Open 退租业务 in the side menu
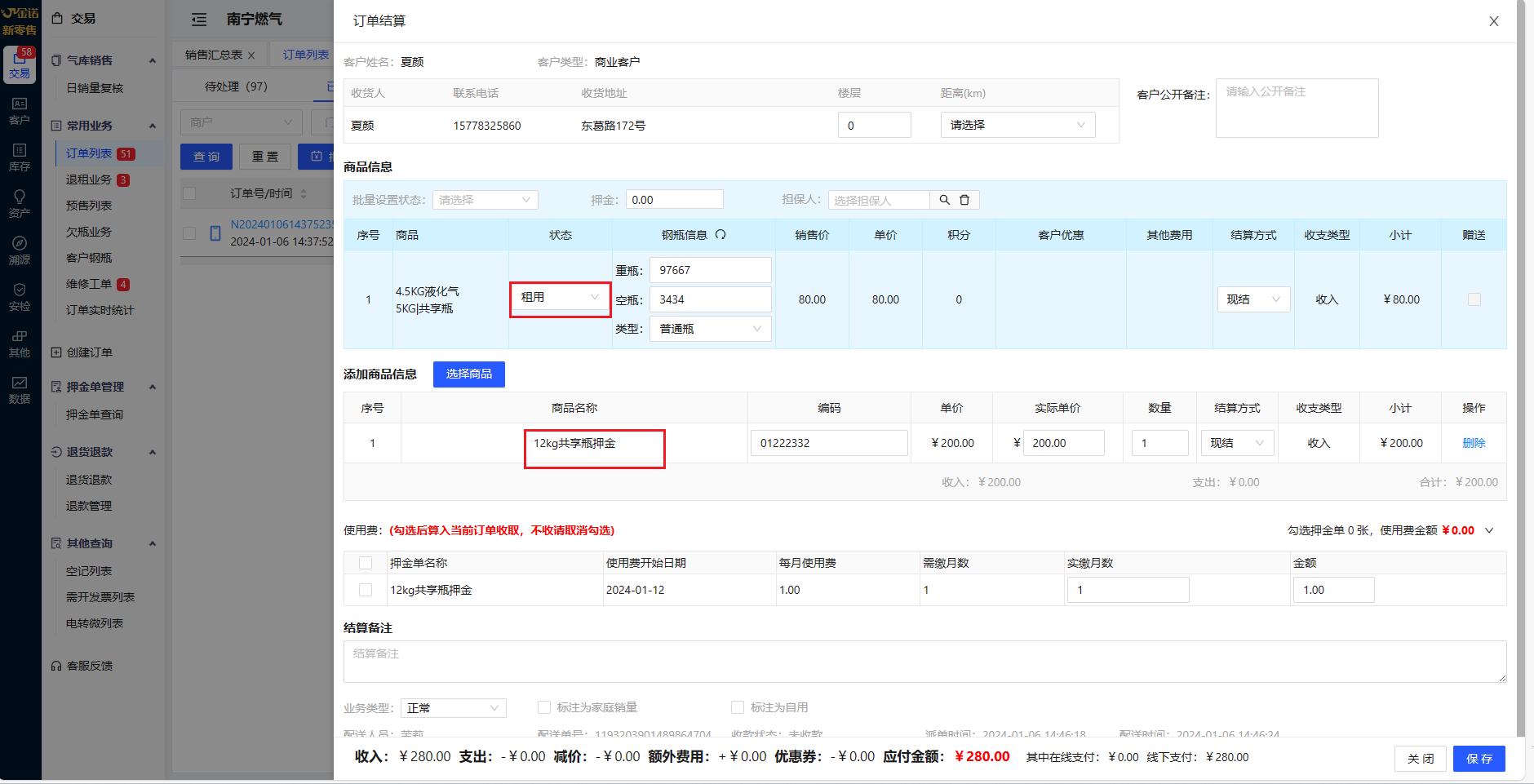The height and width of the screenshot is (784, 1534). (x=89, y=179)
